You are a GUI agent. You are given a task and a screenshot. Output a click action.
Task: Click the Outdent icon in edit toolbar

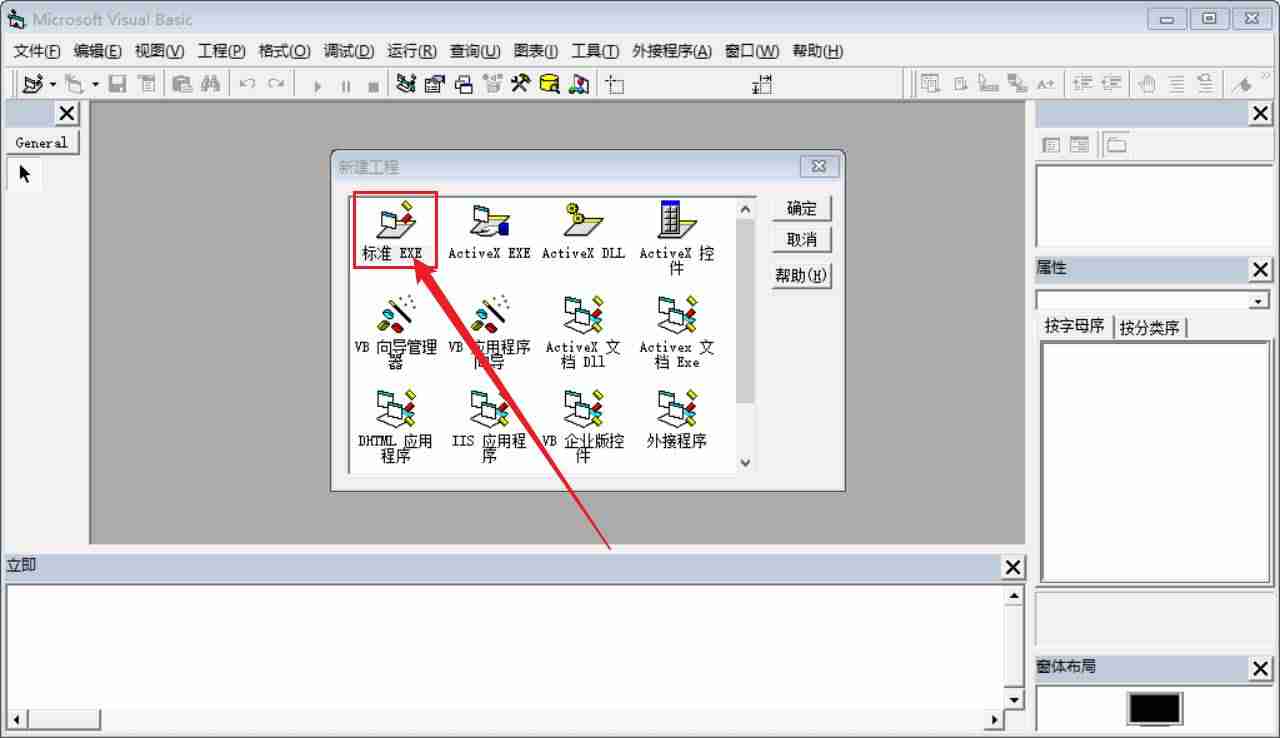[x=1111, y=84]
